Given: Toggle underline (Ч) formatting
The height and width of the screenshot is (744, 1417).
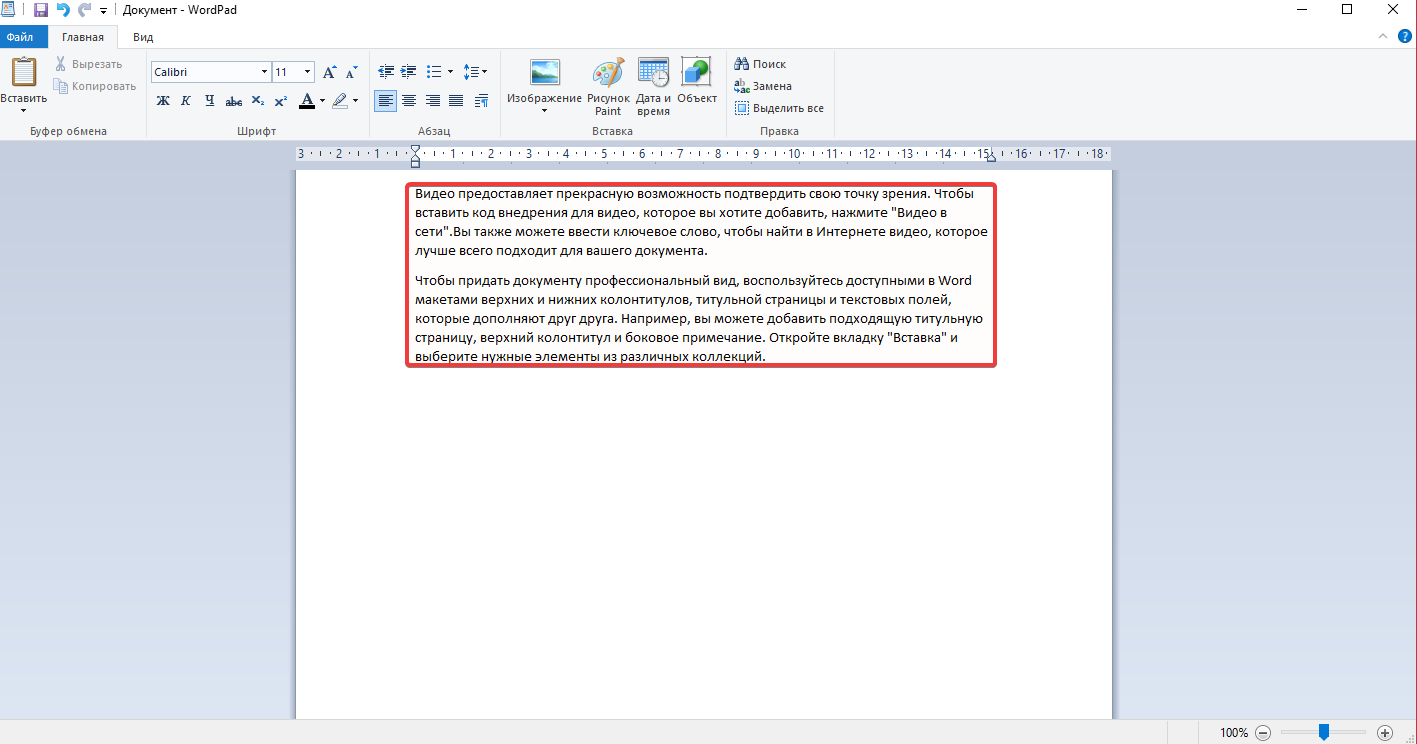Looking at the screenshot, I should point(209,100).
